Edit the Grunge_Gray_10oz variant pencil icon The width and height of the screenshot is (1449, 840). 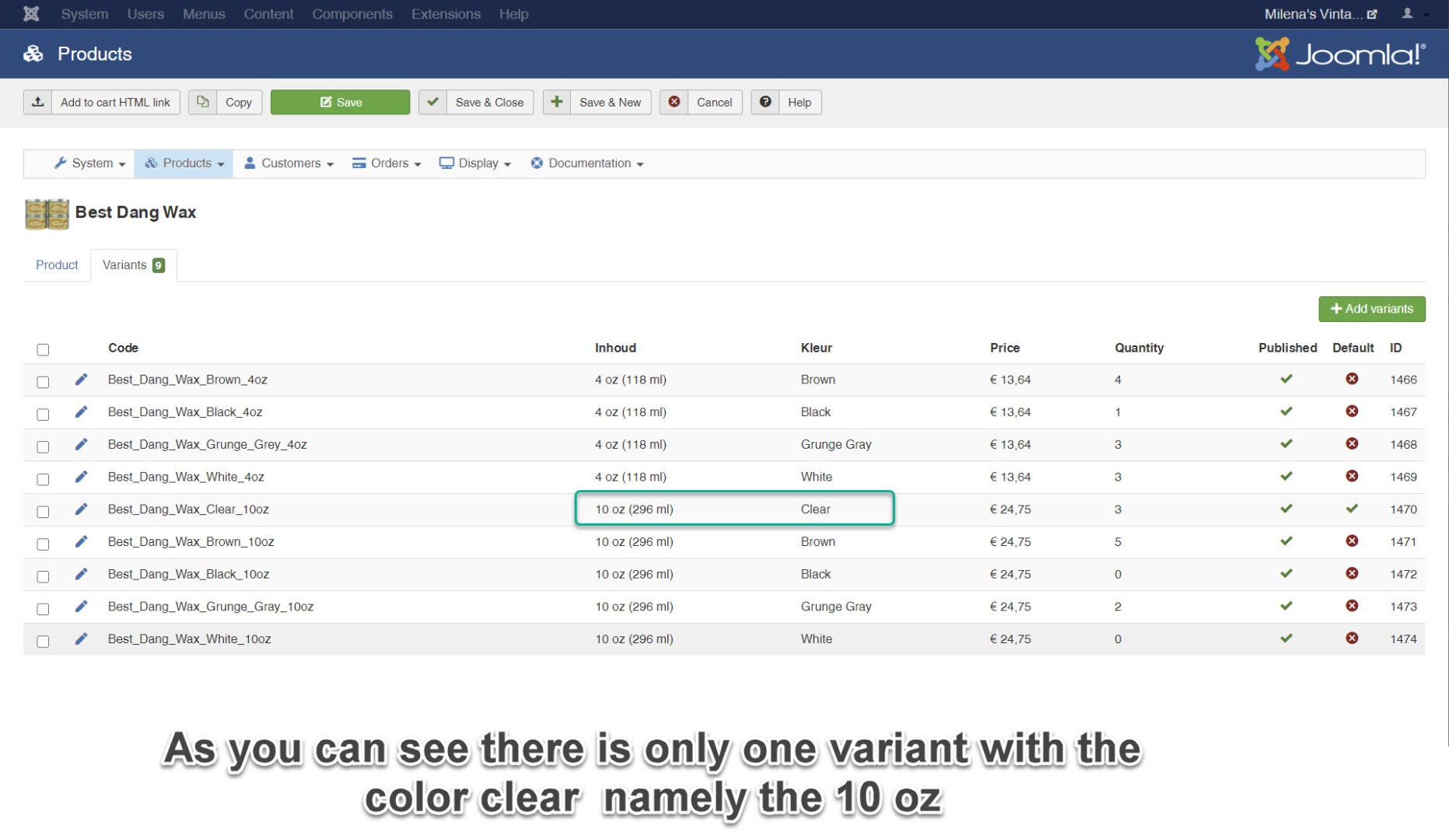click(x=81, y=607)
